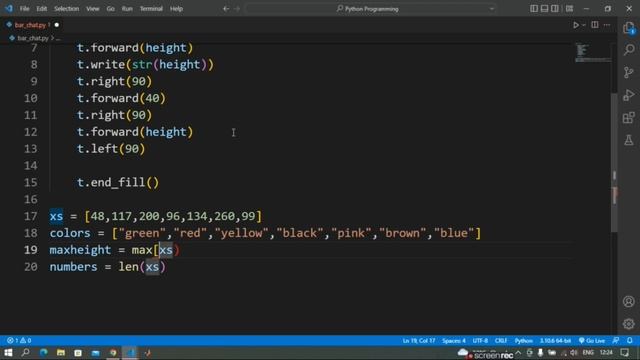Open File Explorer from the taskbar
The width and height of the screenshot is (640, 360).
pos(61,353)
